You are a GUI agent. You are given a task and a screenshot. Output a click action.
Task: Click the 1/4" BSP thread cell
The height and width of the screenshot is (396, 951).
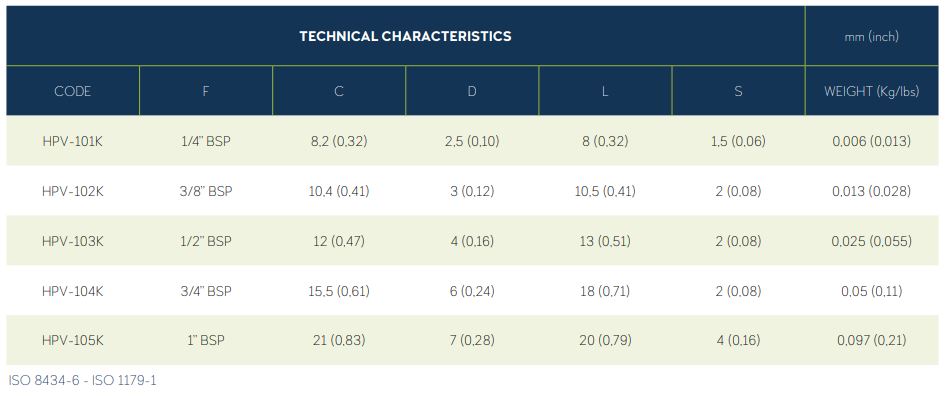pyautogui.click(x=206, y=141)
